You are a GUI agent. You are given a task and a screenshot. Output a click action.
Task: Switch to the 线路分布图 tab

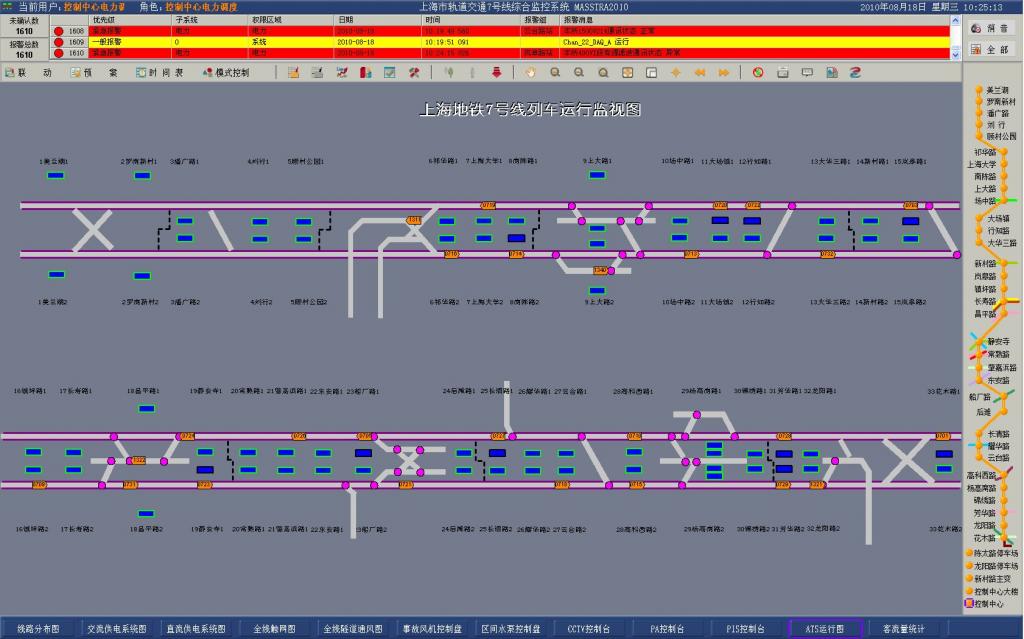coord(38,629)
